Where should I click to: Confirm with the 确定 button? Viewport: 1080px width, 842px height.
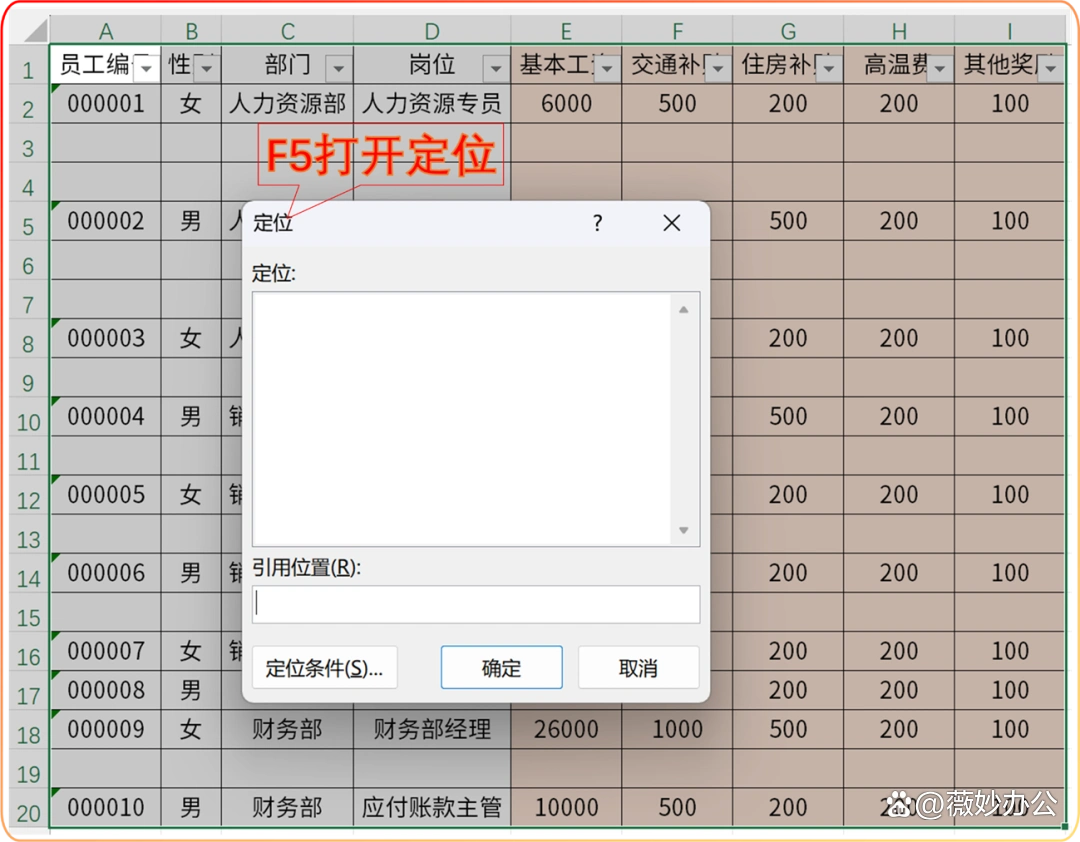point(501,667)
